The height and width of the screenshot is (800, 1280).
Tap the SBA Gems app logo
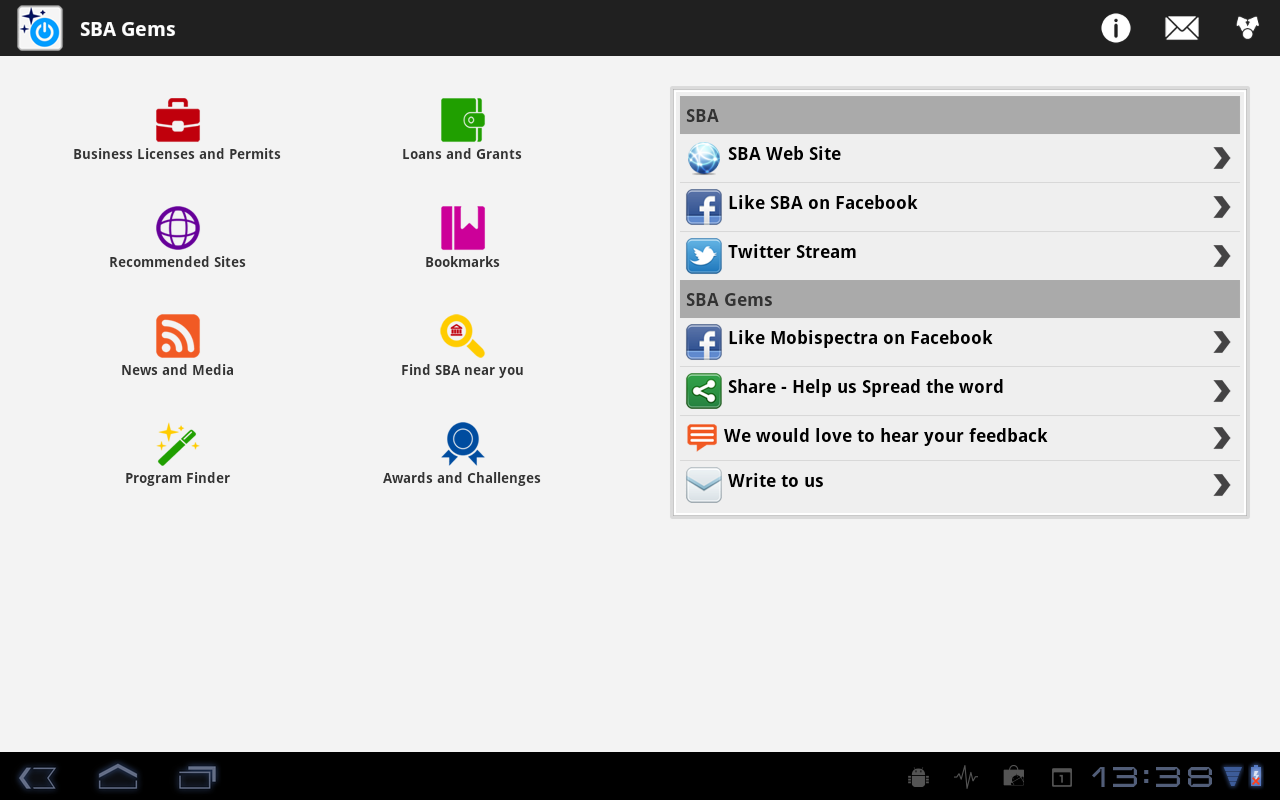pyautogui.click(x=40, y=28)
